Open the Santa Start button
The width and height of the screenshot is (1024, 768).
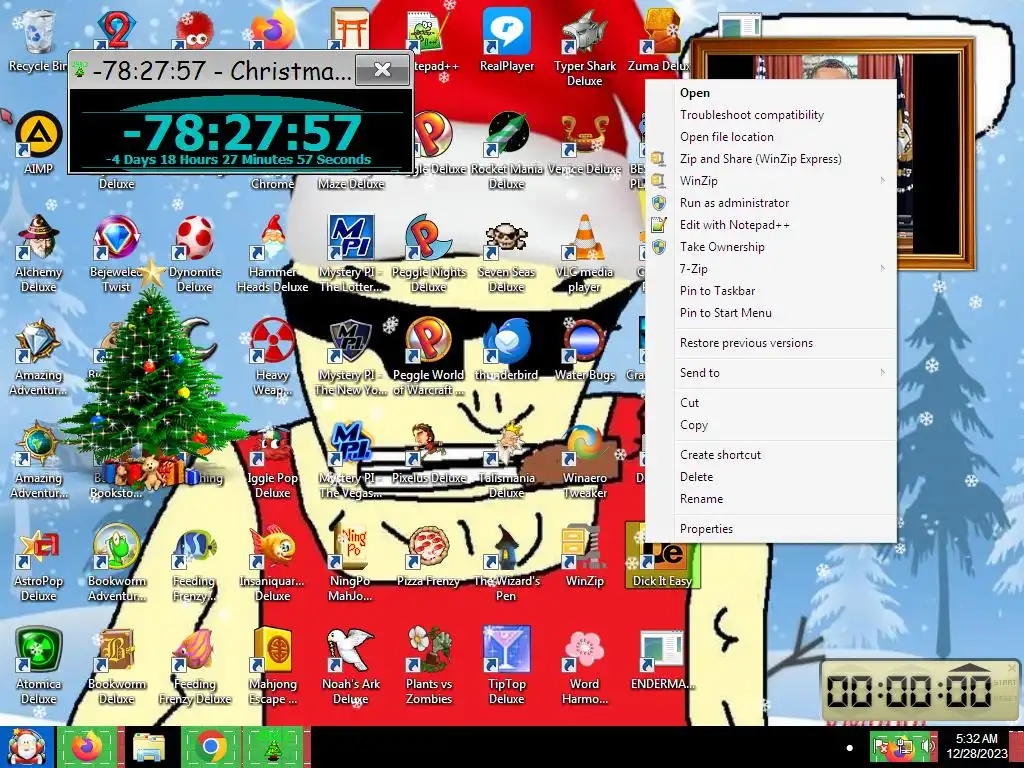(26, 747)
